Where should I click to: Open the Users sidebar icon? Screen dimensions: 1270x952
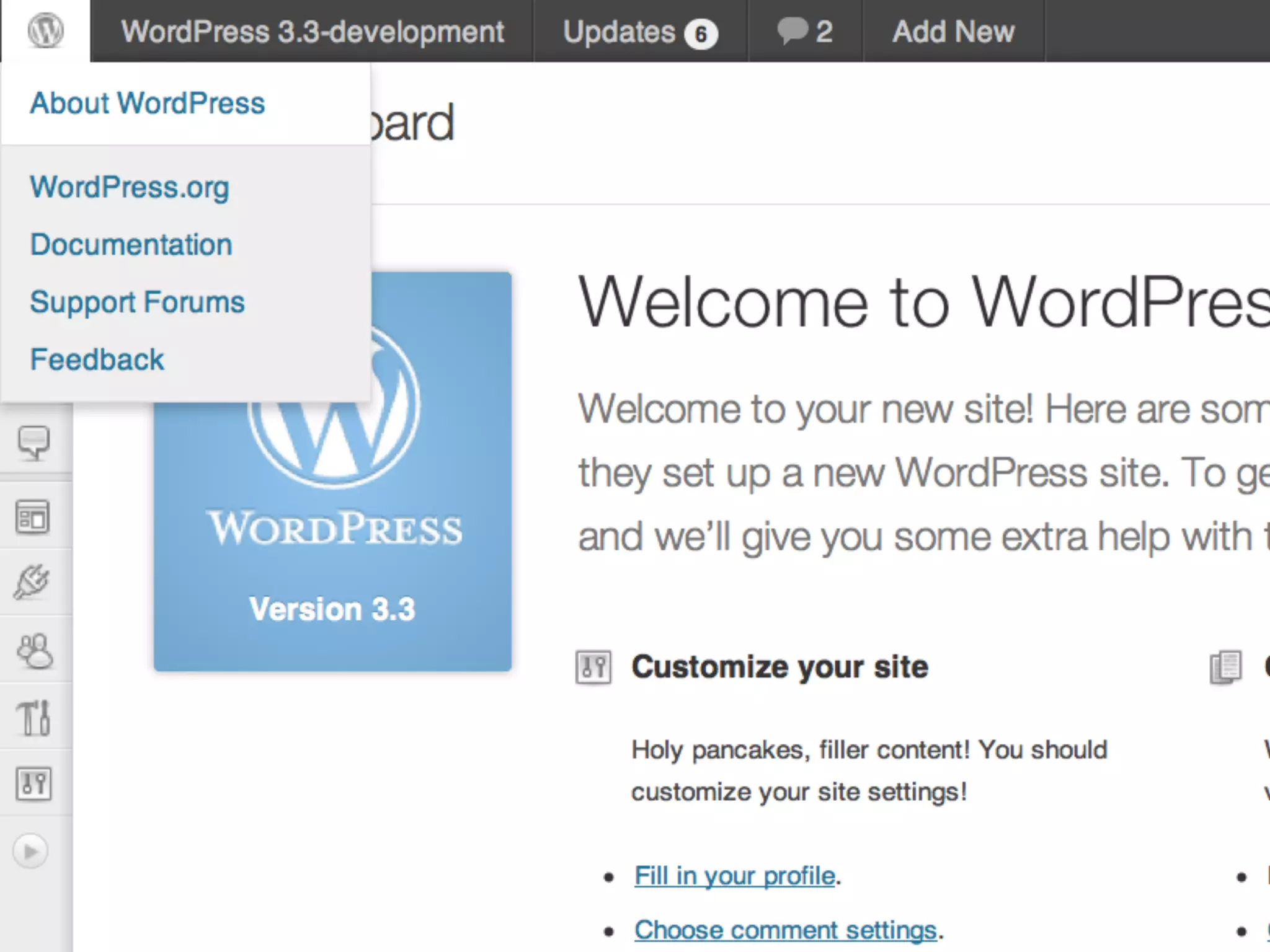35,651
